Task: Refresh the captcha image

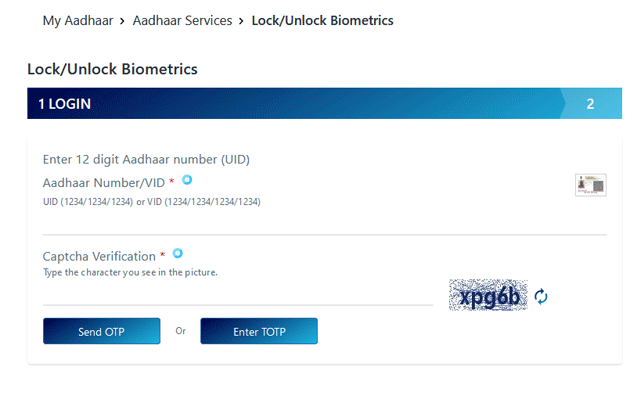Action: click(541, 296)
